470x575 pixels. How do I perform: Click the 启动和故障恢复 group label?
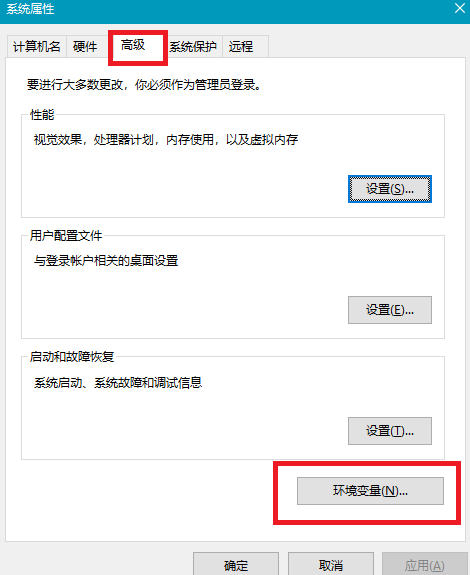pos(72,356)
